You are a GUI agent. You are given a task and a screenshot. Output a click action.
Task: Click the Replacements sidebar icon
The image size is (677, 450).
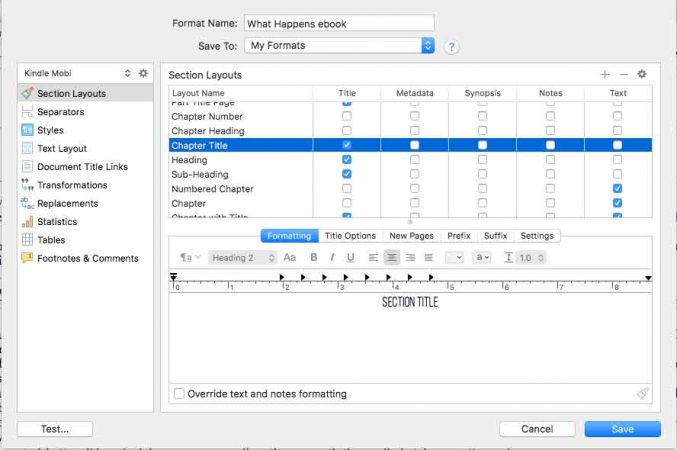(27, 203)
